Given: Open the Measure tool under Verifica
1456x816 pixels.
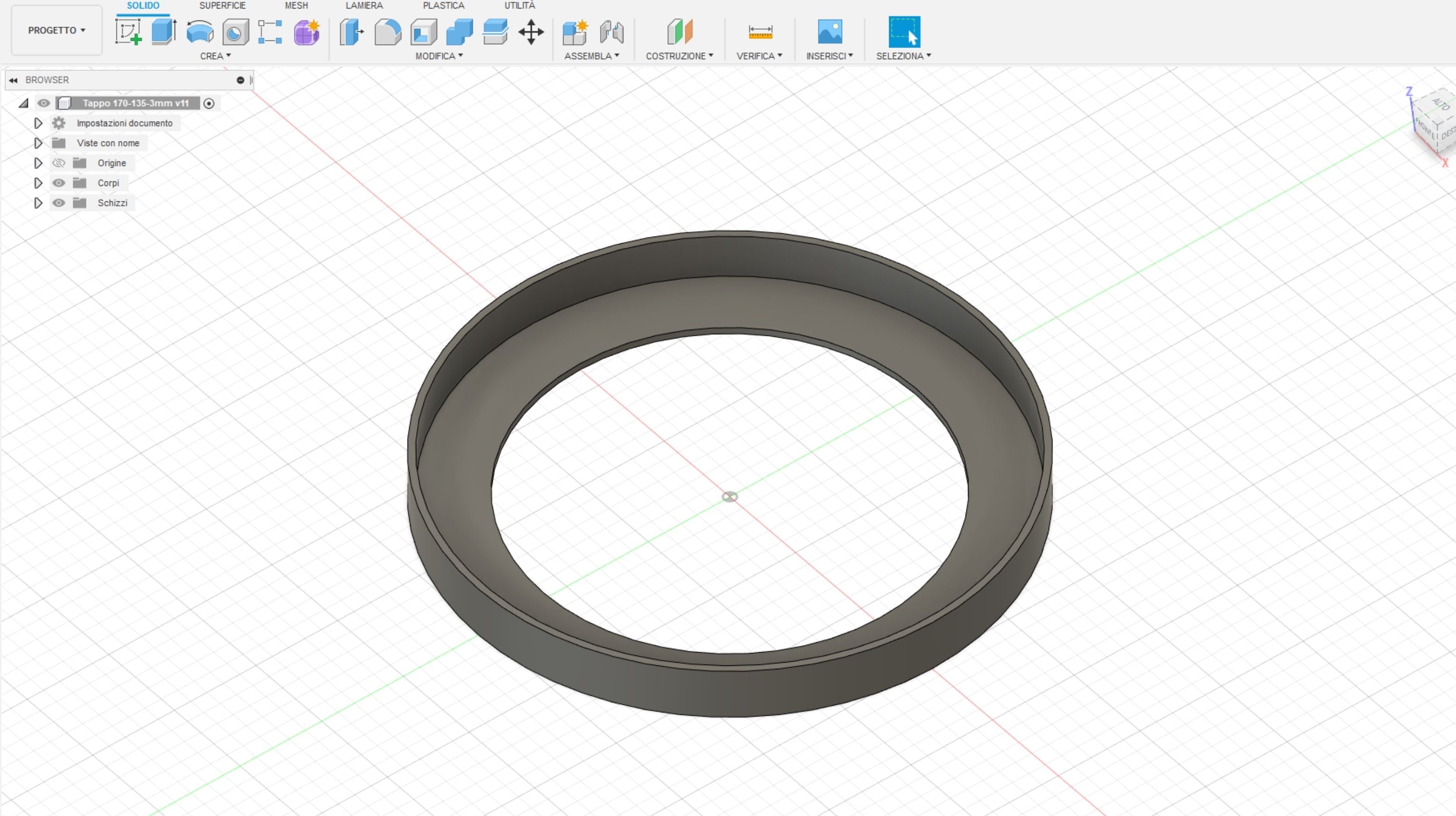Looking at the screenshot, I should 760,32.
